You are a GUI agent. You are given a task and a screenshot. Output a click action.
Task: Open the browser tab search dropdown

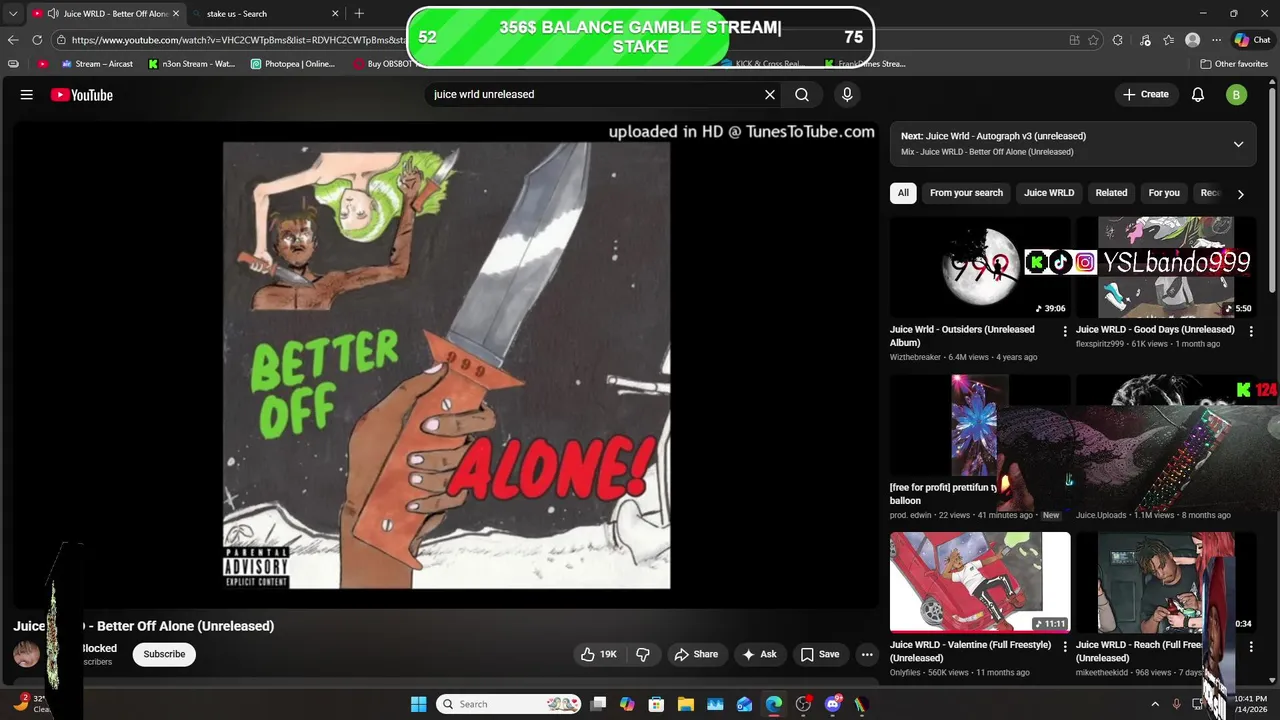click(13, 14)
